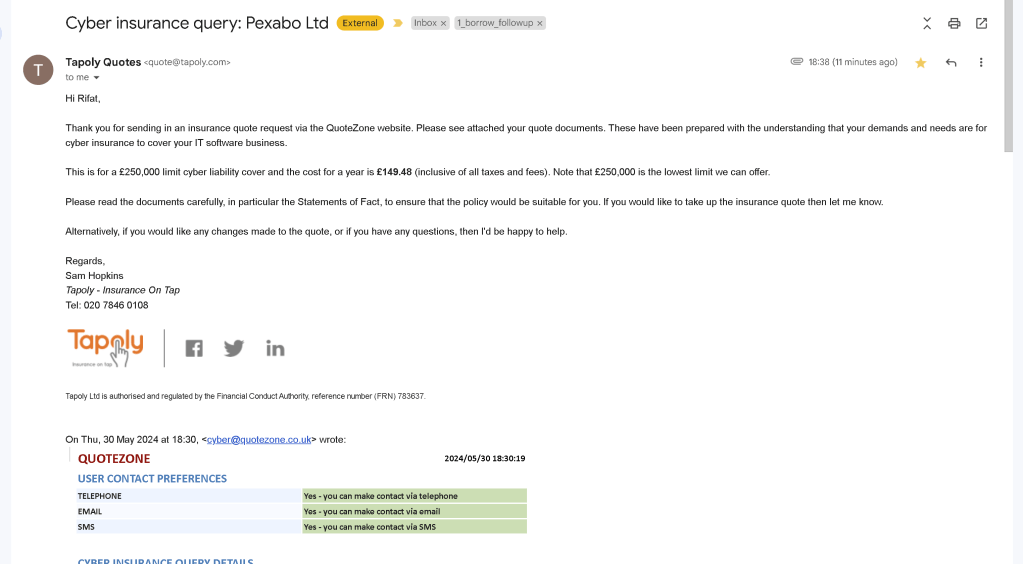This screenshot has height=564, width=1023.
Task: Open Tapoly's Twitter icon link
Action: (234, 349)
